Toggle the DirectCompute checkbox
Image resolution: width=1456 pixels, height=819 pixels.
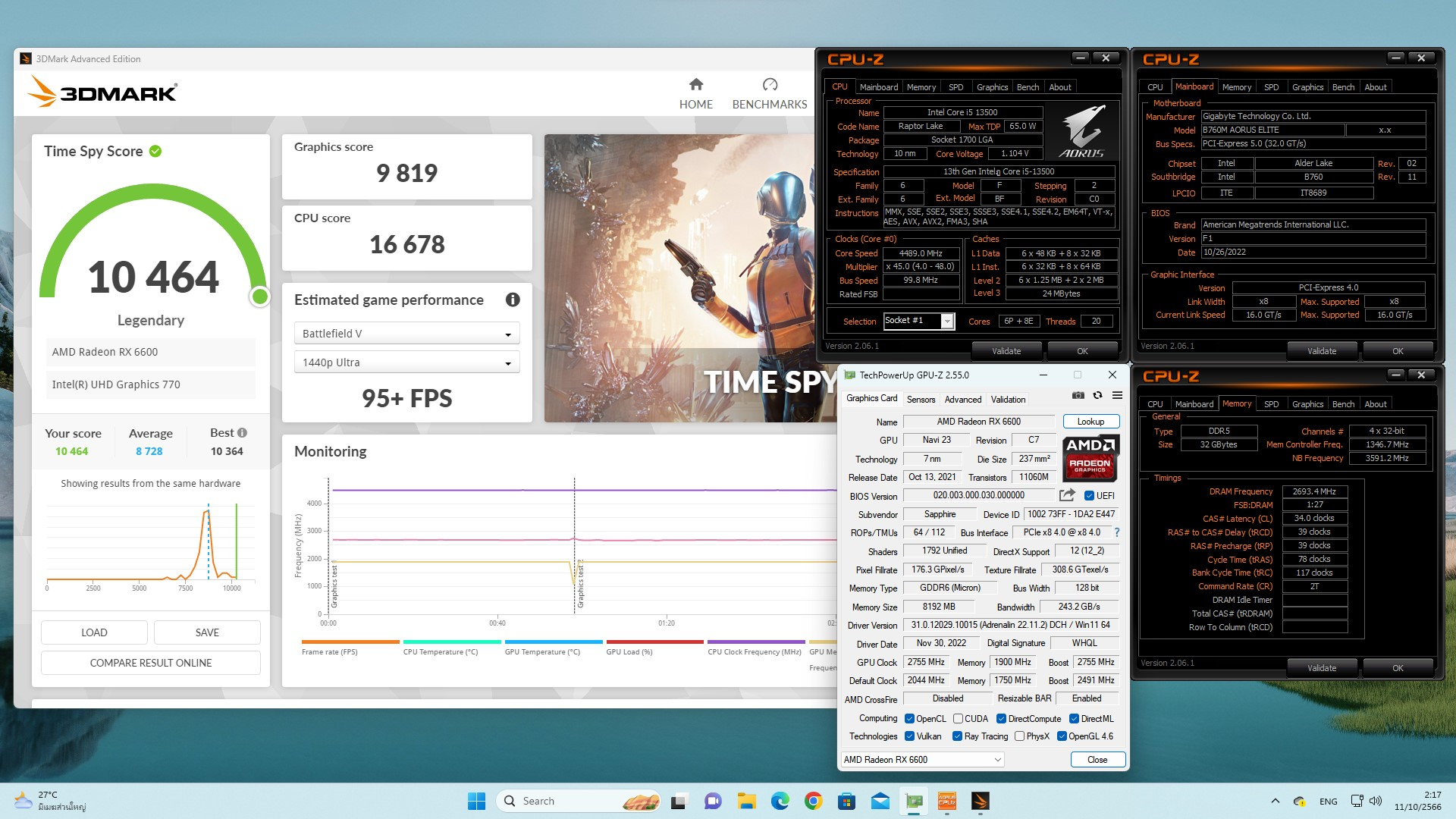(1001, 719)
